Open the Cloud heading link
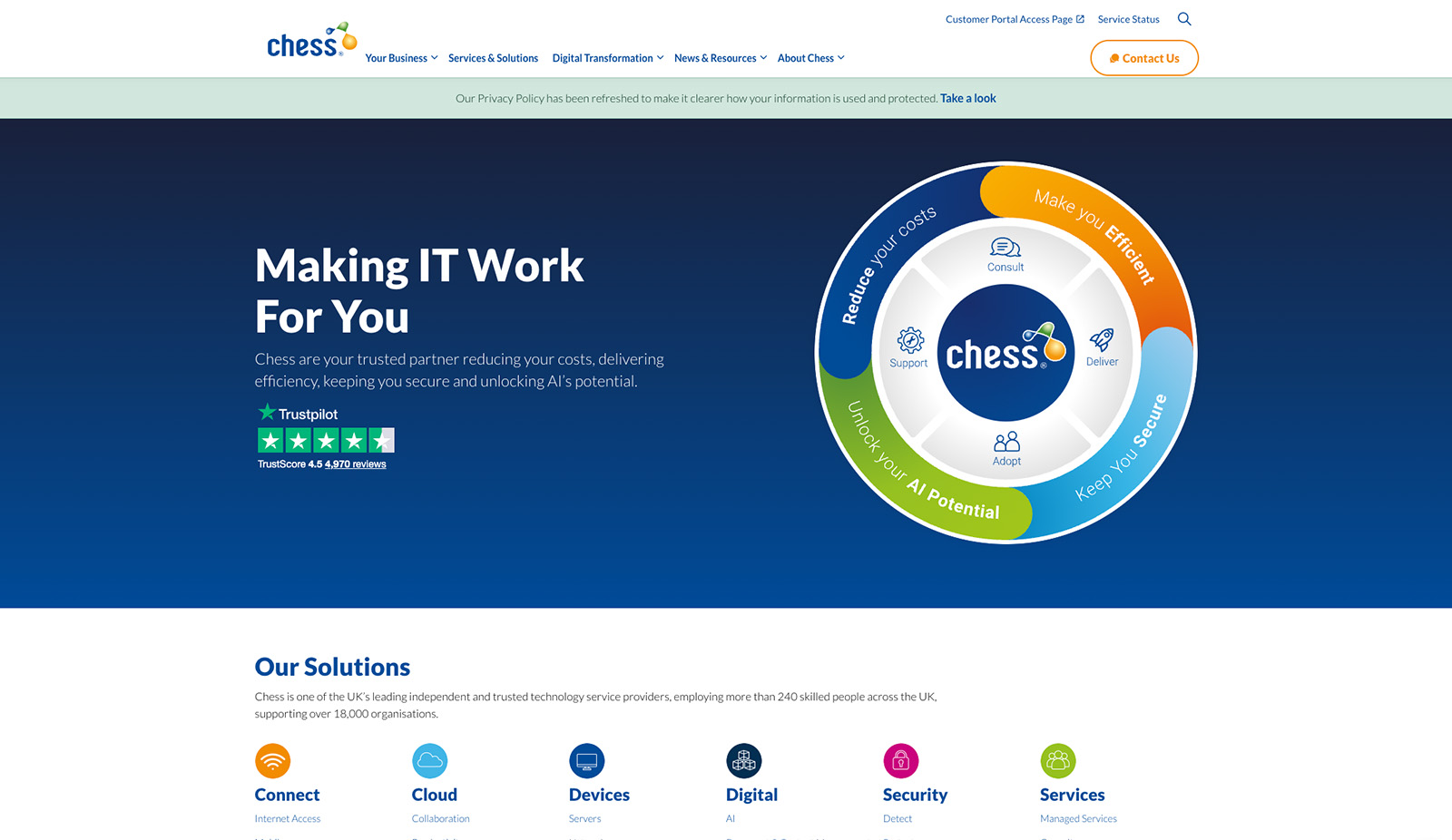The image size is (1452, 840). pos(434,795)
